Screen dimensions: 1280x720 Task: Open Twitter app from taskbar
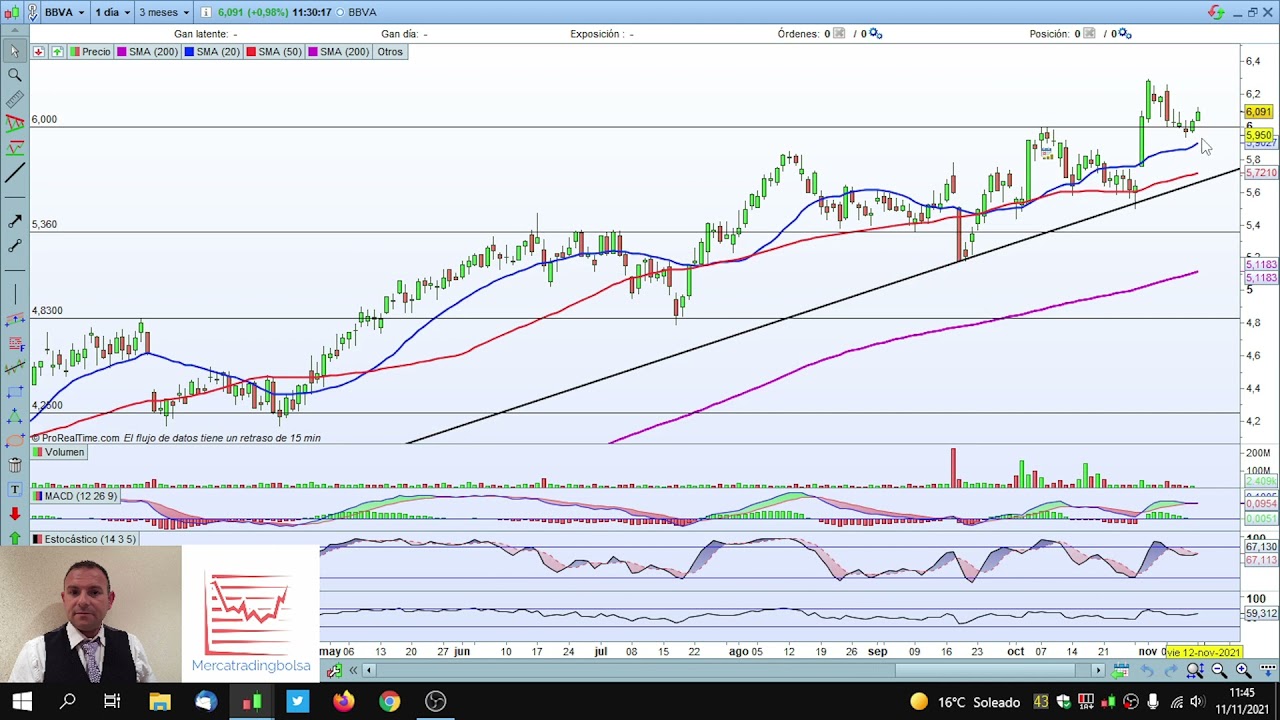[297, 701]
